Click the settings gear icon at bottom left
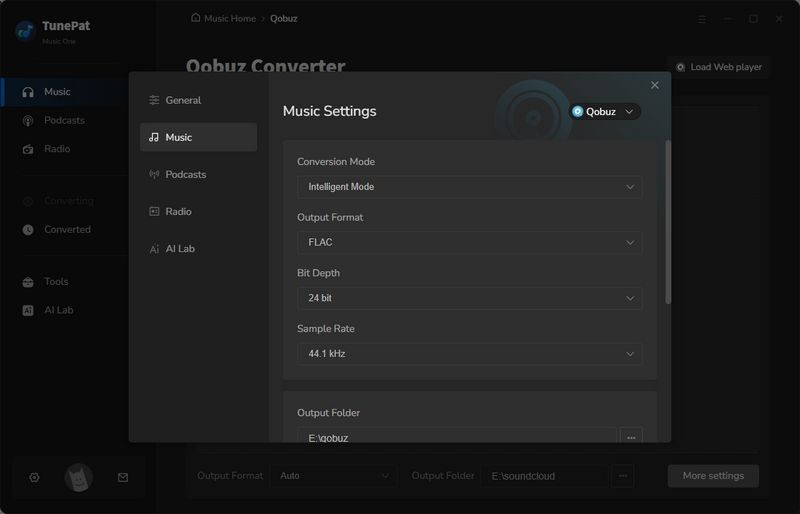This screenshot has height=514, width=800. (x=34, y=478)
